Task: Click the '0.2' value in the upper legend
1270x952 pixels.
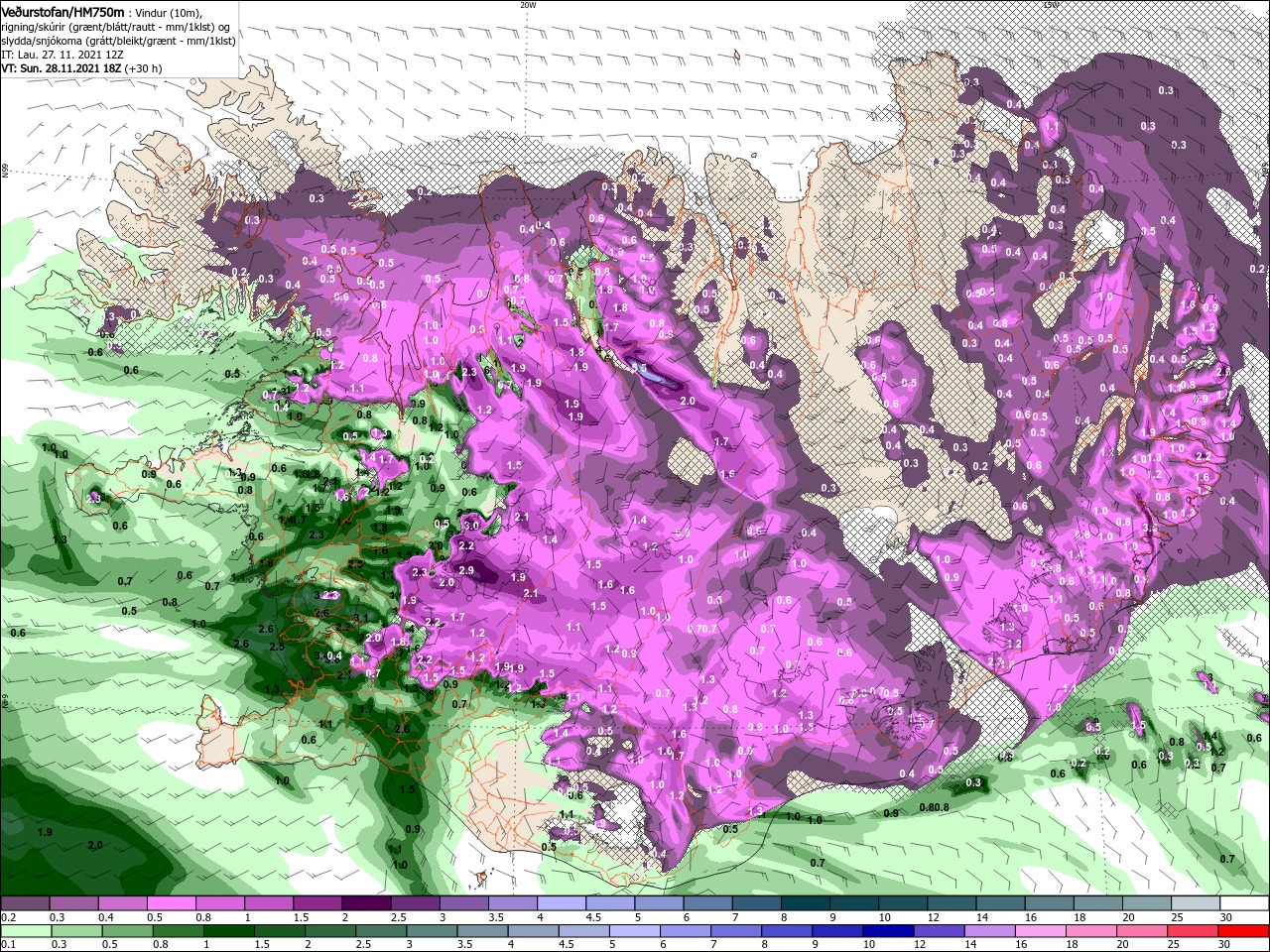Action: click(8, 917)
